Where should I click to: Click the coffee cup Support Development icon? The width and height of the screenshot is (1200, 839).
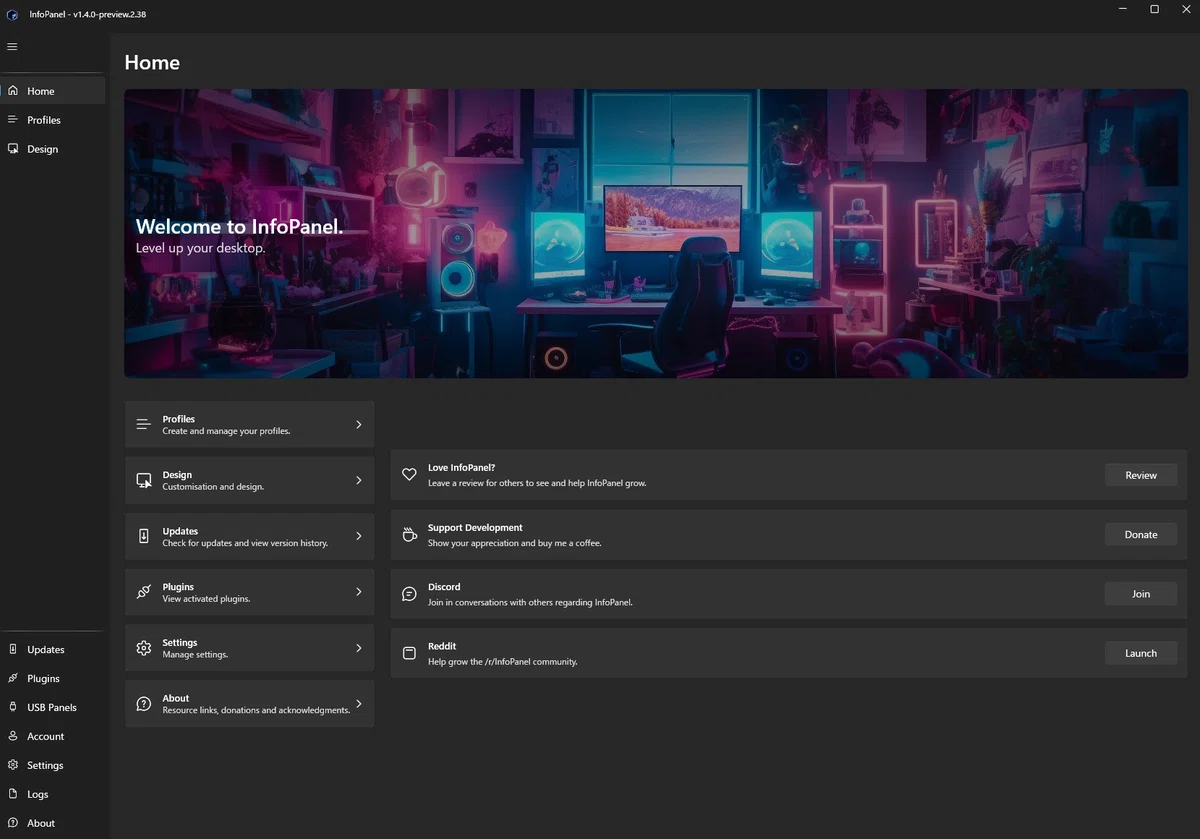point(409,535)
